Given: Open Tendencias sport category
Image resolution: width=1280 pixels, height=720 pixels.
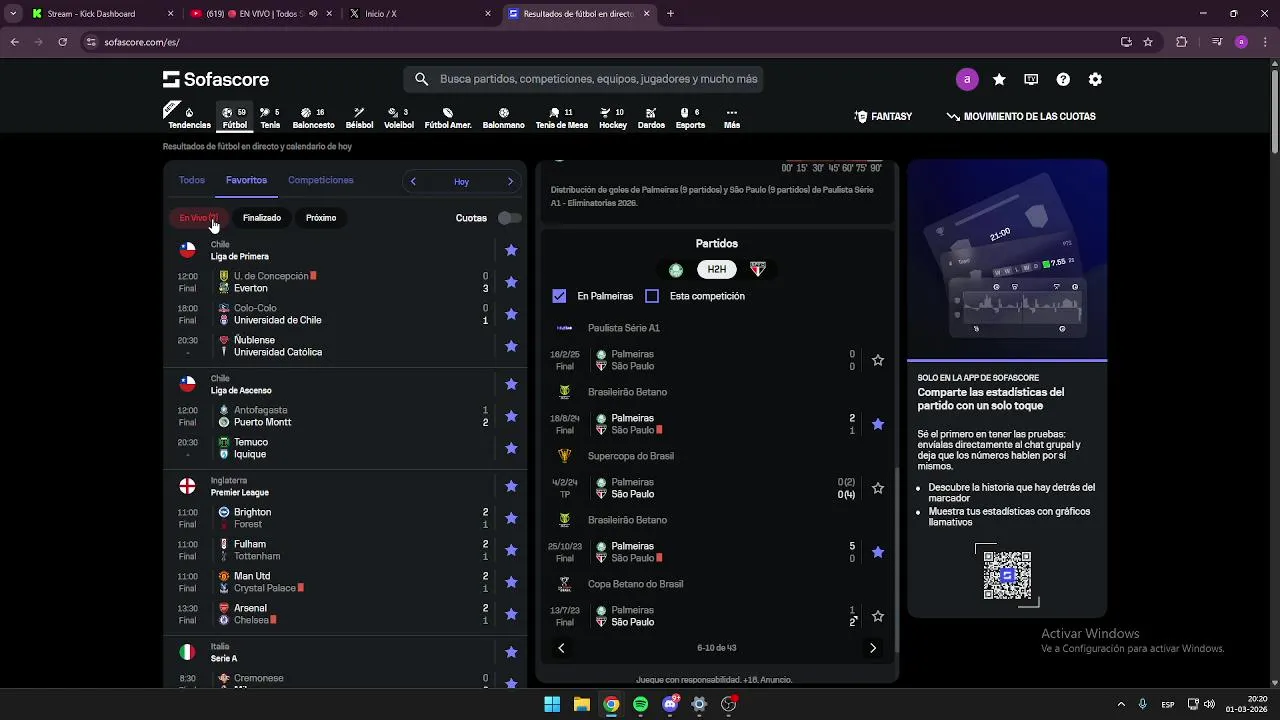Looking at the screenshot, I should [189, 118].
